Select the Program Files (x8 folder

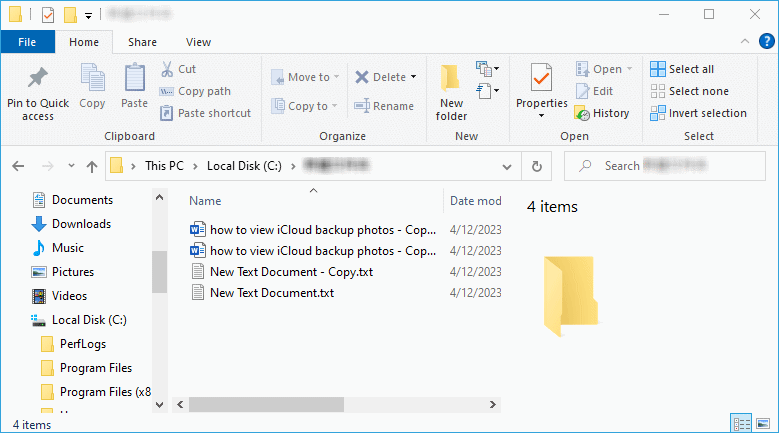pyautogui.click(x=96, y=392)
